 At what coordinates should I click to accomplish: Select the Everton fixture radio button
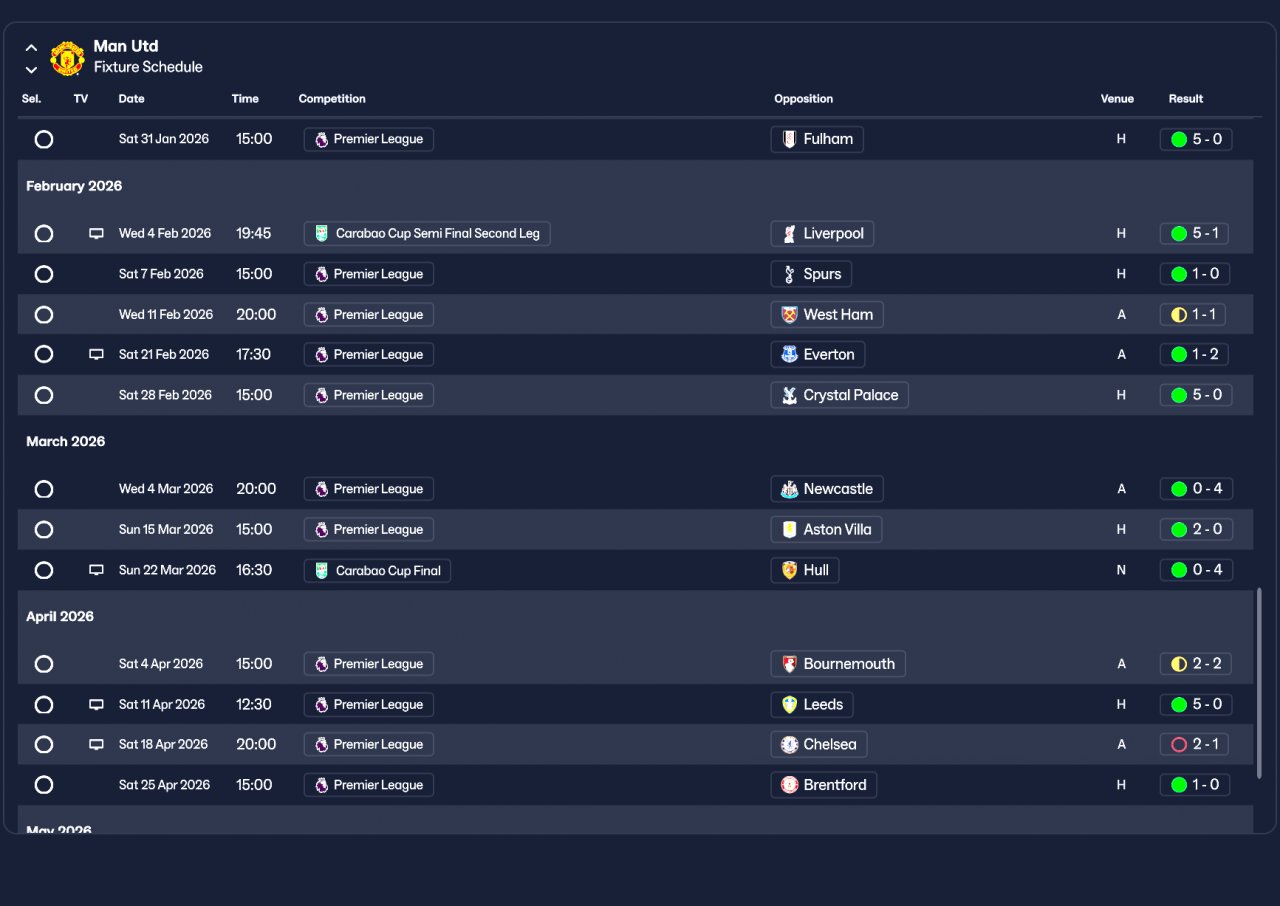coord(44,354)
